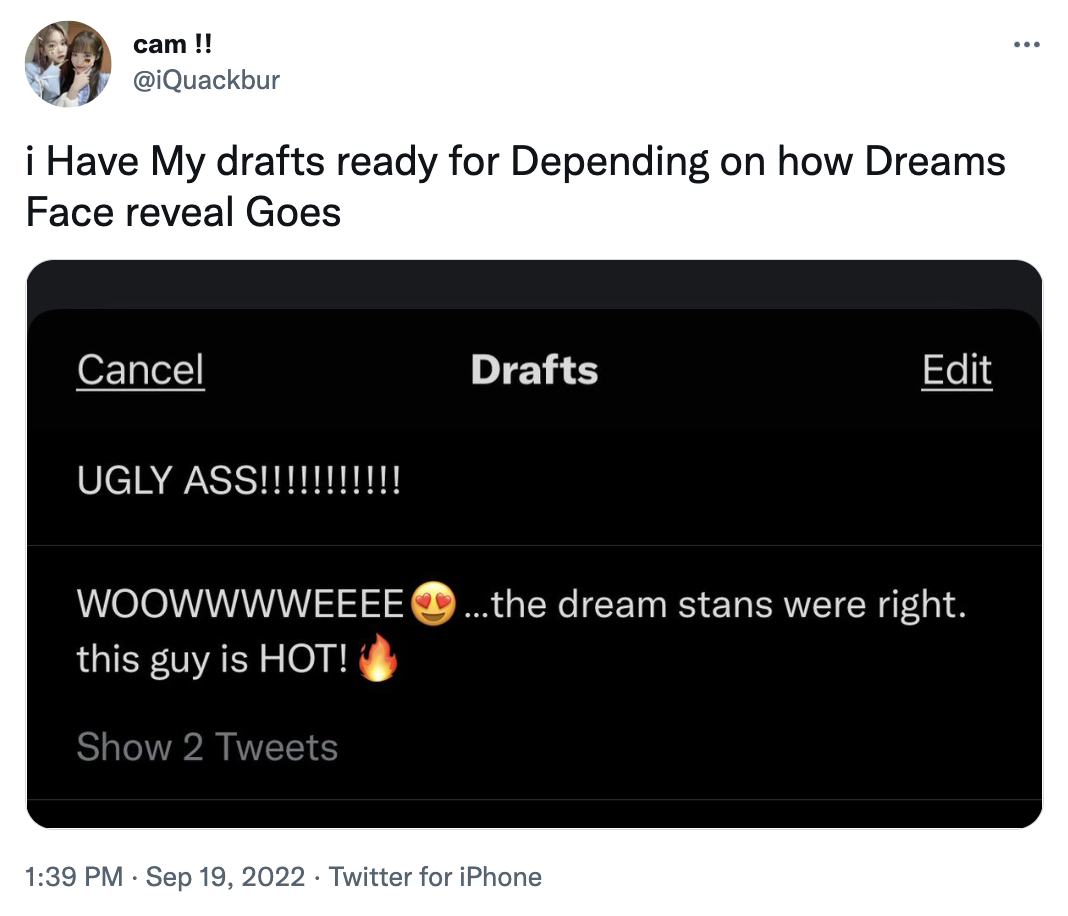The height and width of the screenshot is (916, 1068).
Task: Tap Edit in the Drafts header
Action: point(956,370)
